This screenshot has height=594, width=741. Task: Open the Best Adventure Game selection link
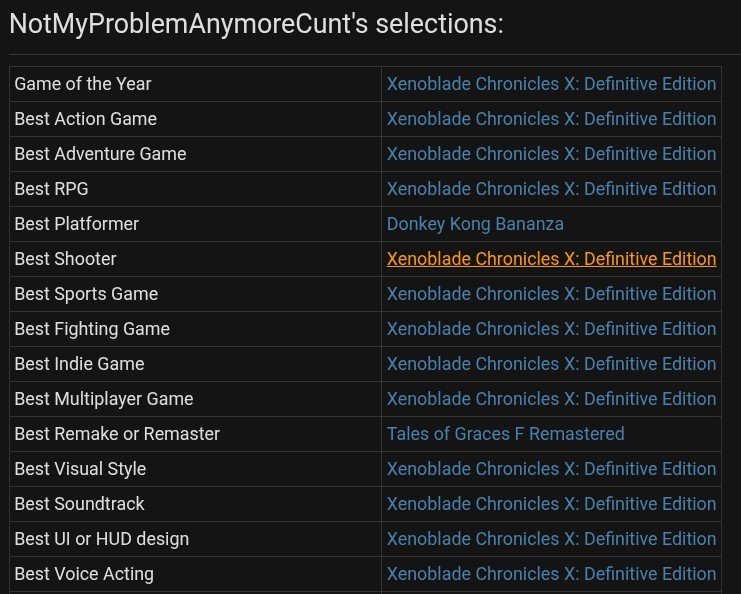(x=551, y=154)
